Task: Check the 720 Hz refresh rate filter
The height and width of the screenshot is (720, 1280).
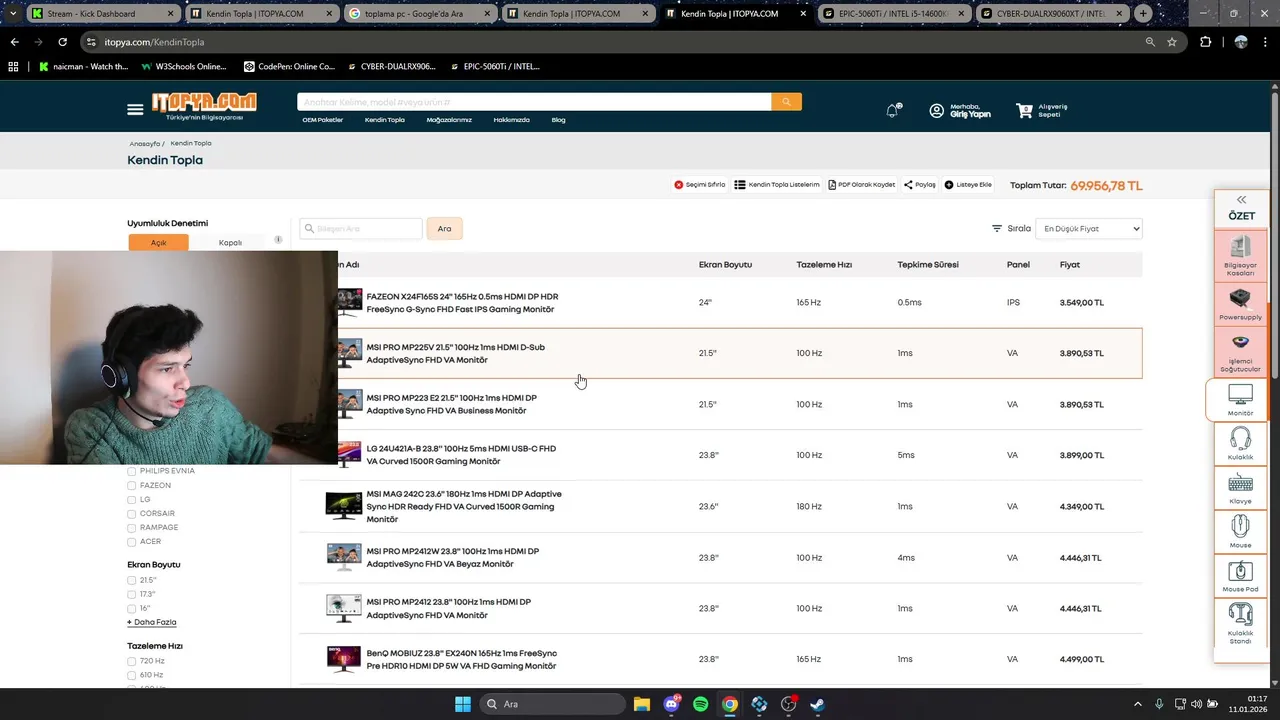Action: point(131,661)
